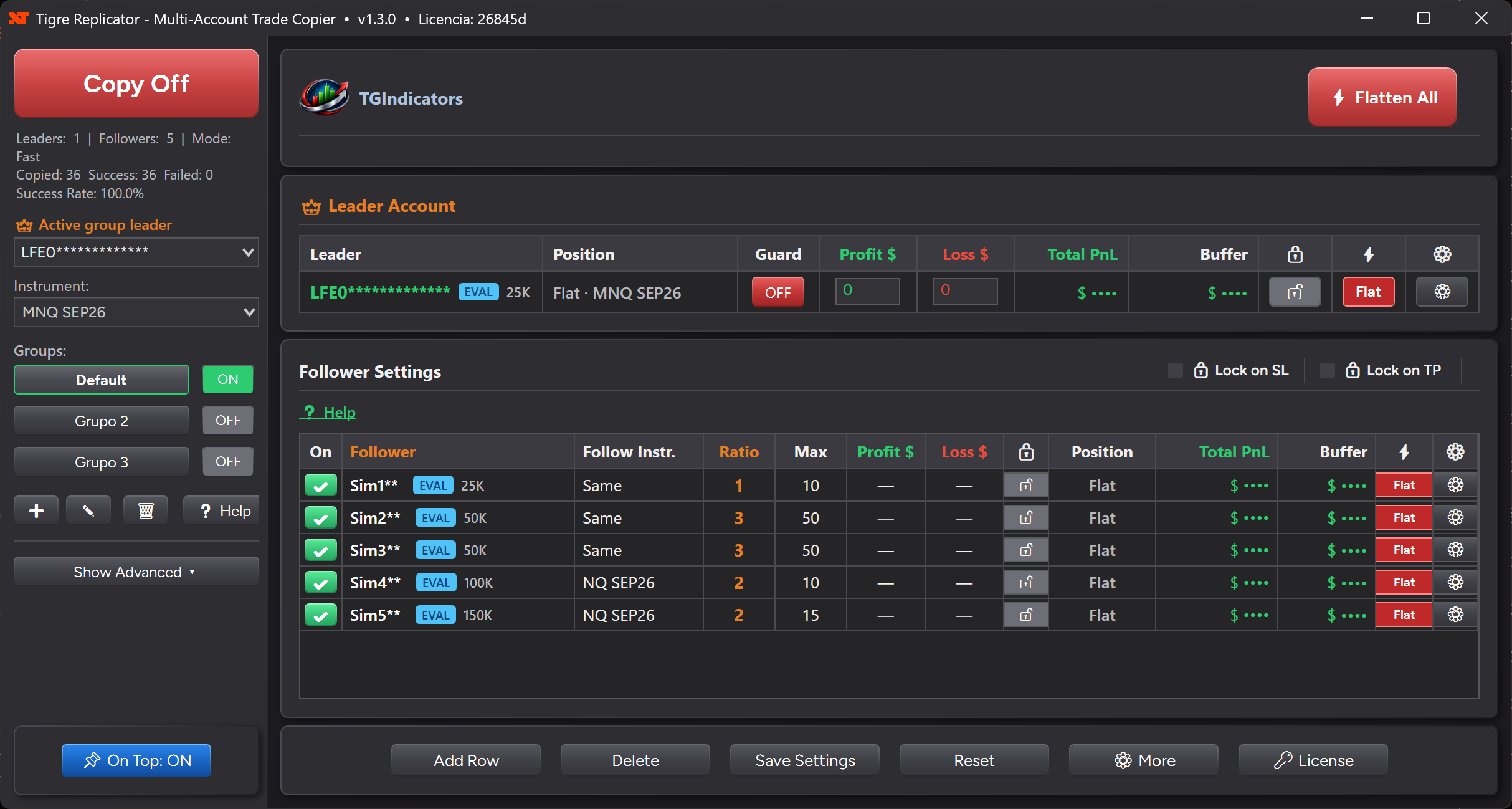Click the leader account lock button
Screen dimensions: 1512x809
coord(1295,292)
